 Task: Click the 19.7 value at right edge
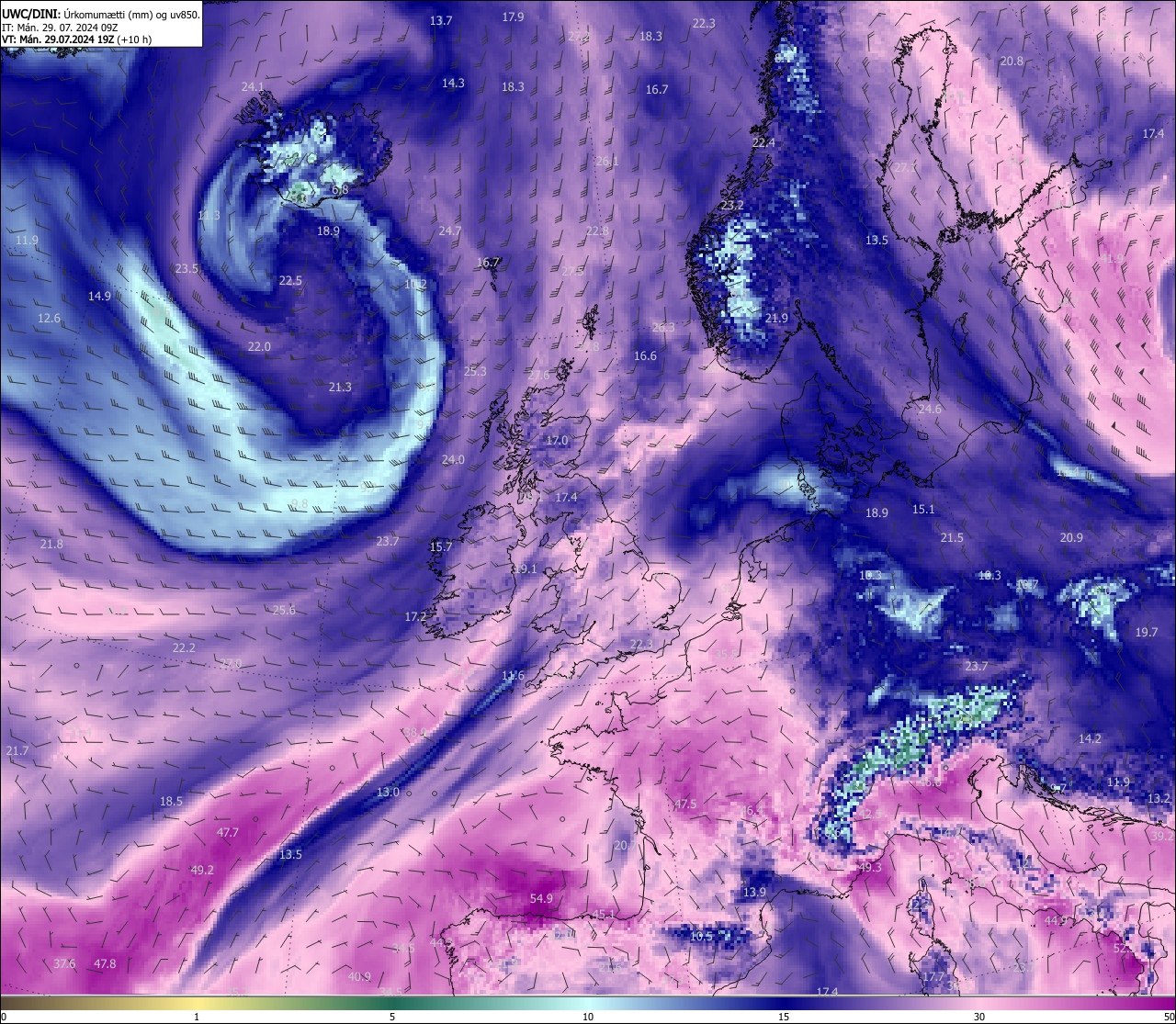click(1147, 632)
